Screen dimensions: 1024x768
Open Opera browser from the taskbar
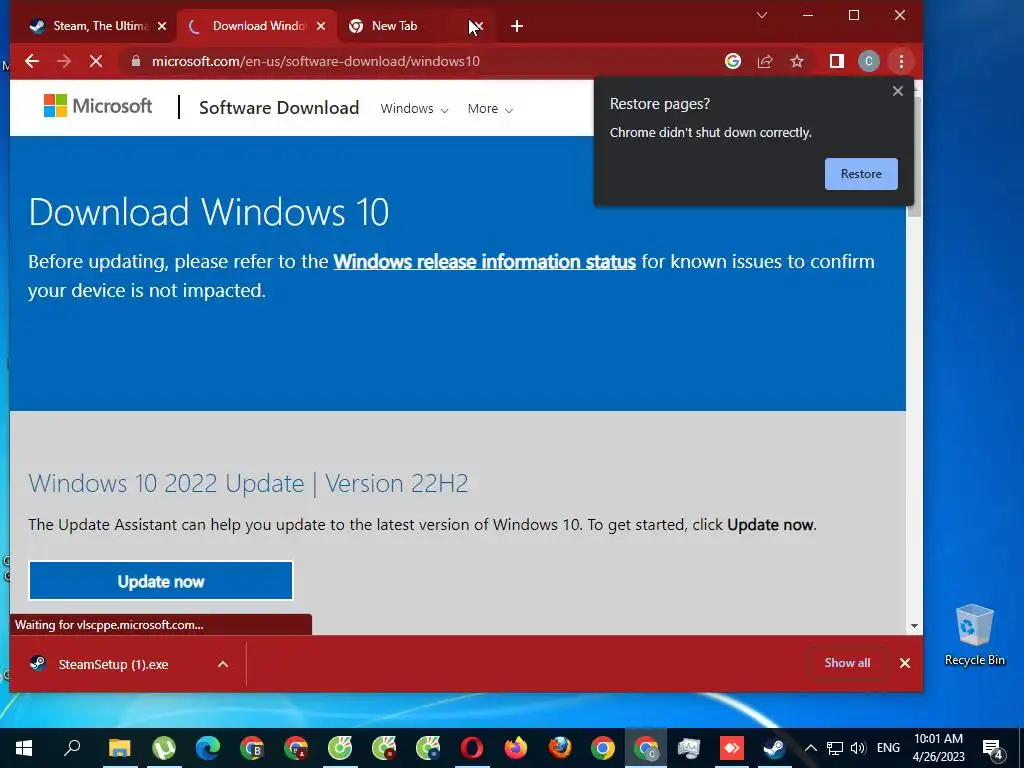(x=472, y=748)
